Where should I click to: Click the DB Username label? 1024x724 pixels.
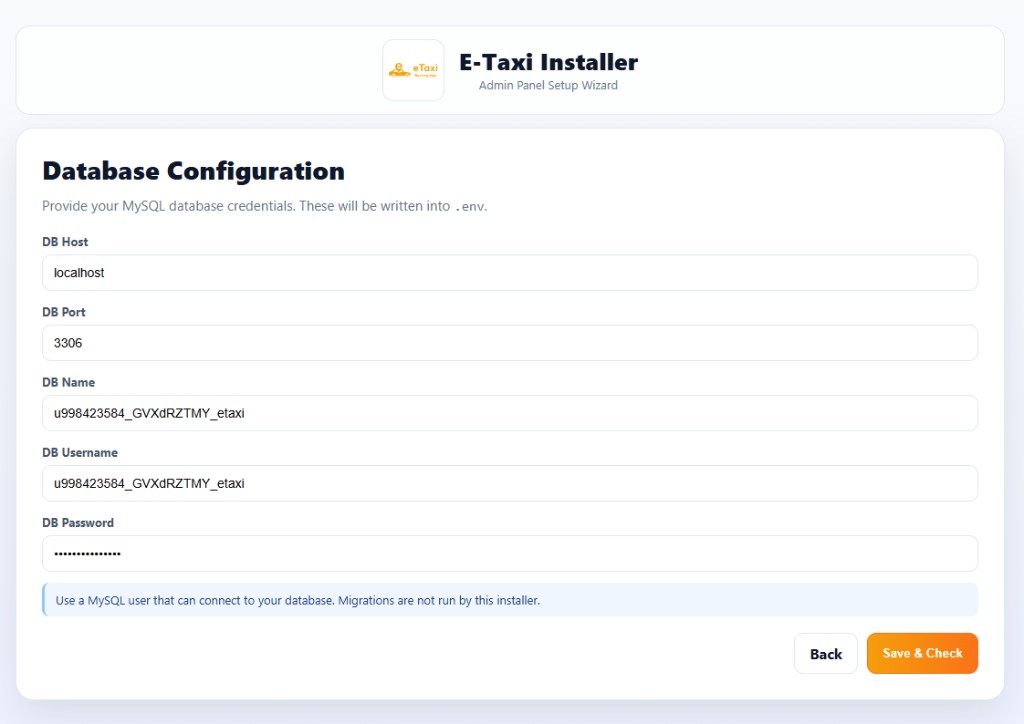pos(80,452)
